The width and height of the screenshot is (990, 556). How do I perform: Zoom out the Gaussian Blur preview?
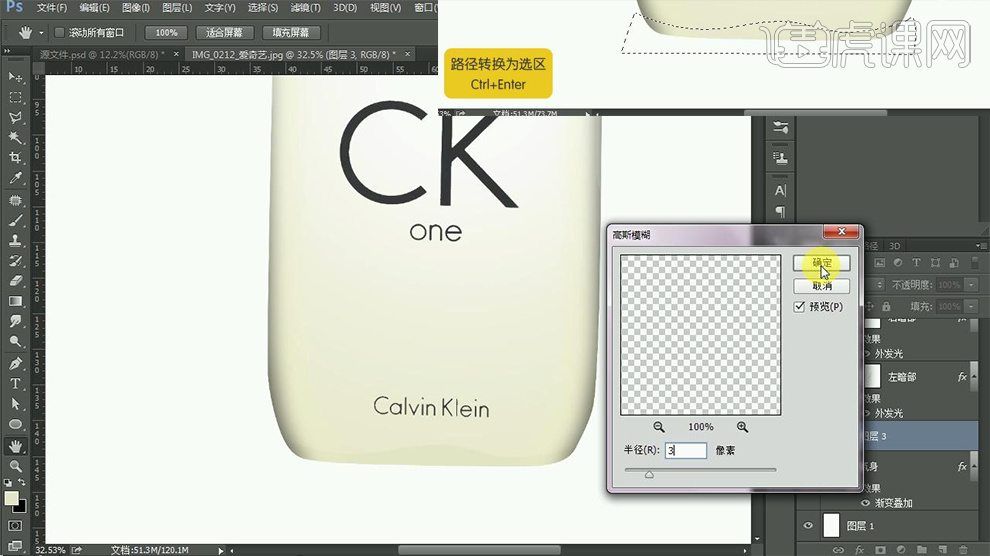pyautogui.click(x=659, y=427)
